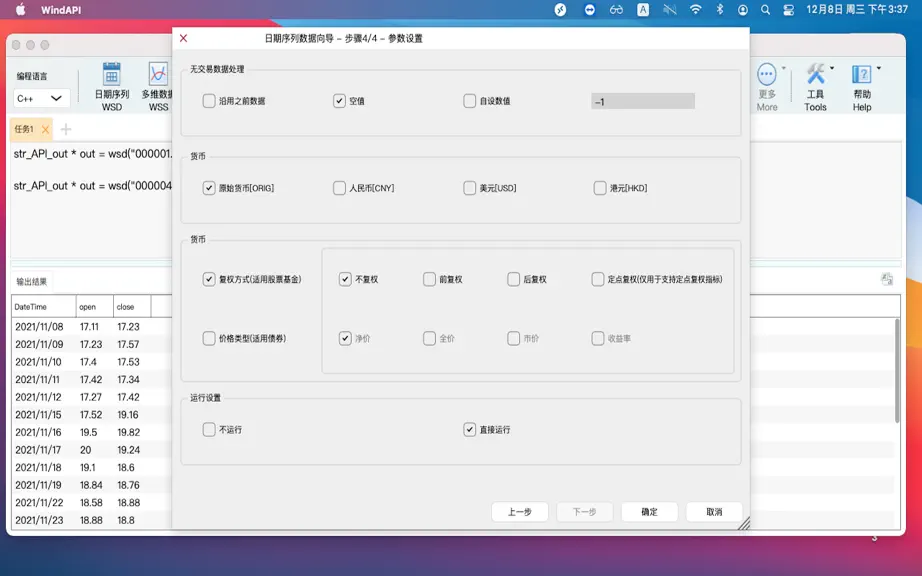Click the 取消 button

(714, 511)
